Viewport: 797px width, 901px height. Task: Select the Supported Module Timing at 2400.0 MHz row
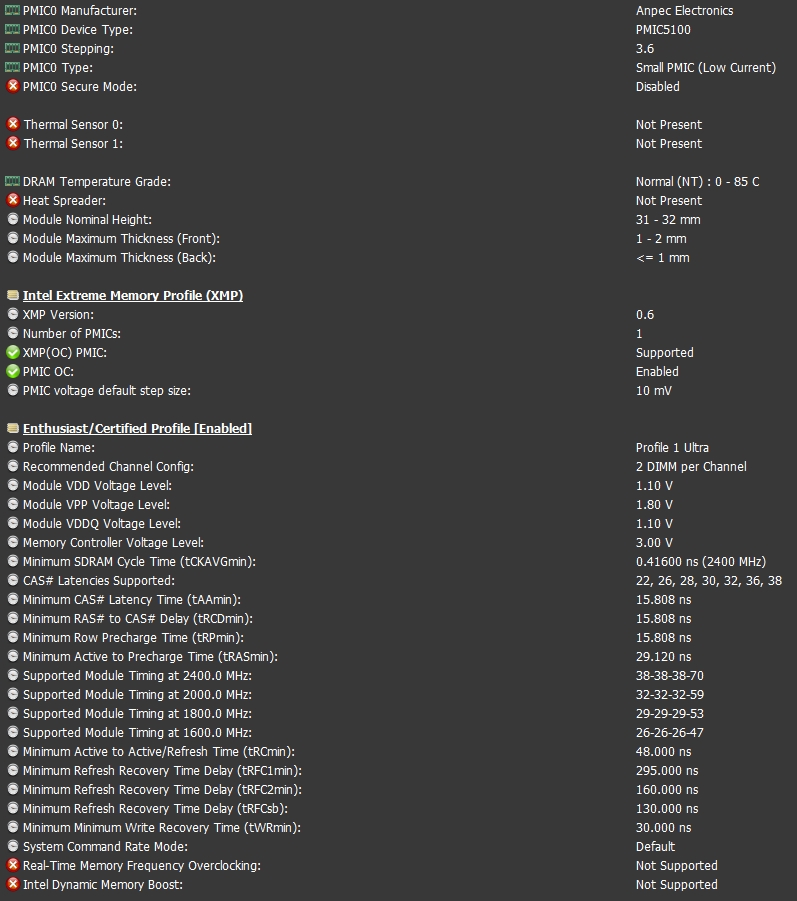(398, 675)
